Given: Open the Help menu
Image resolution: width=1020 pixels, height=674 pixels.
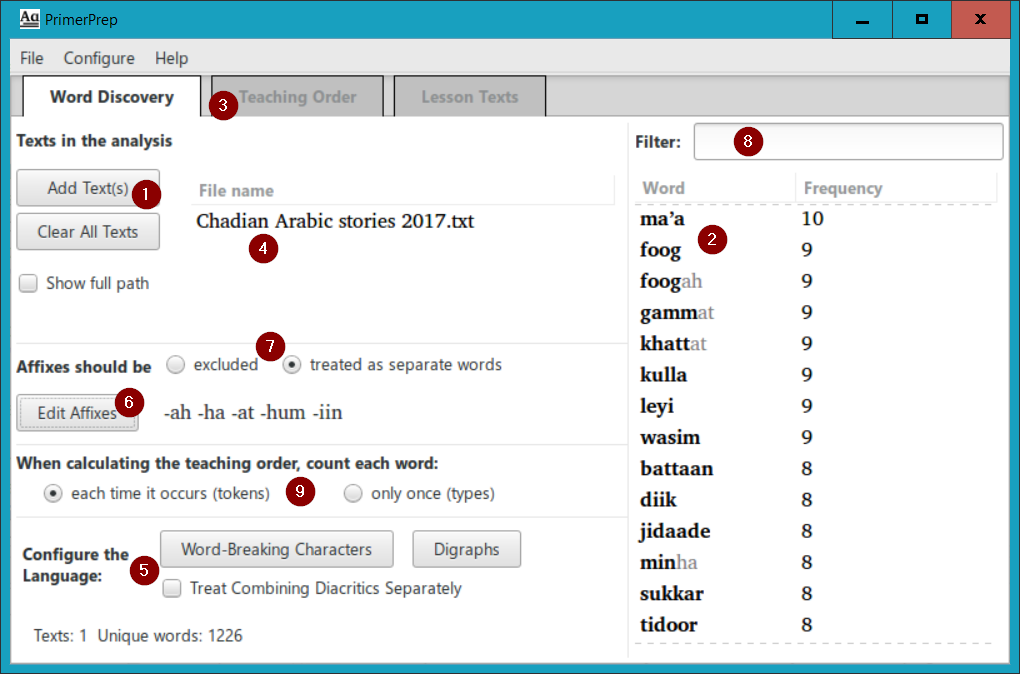Looking at the screenshot, I should pyautogui.click(x=171, y=58).
